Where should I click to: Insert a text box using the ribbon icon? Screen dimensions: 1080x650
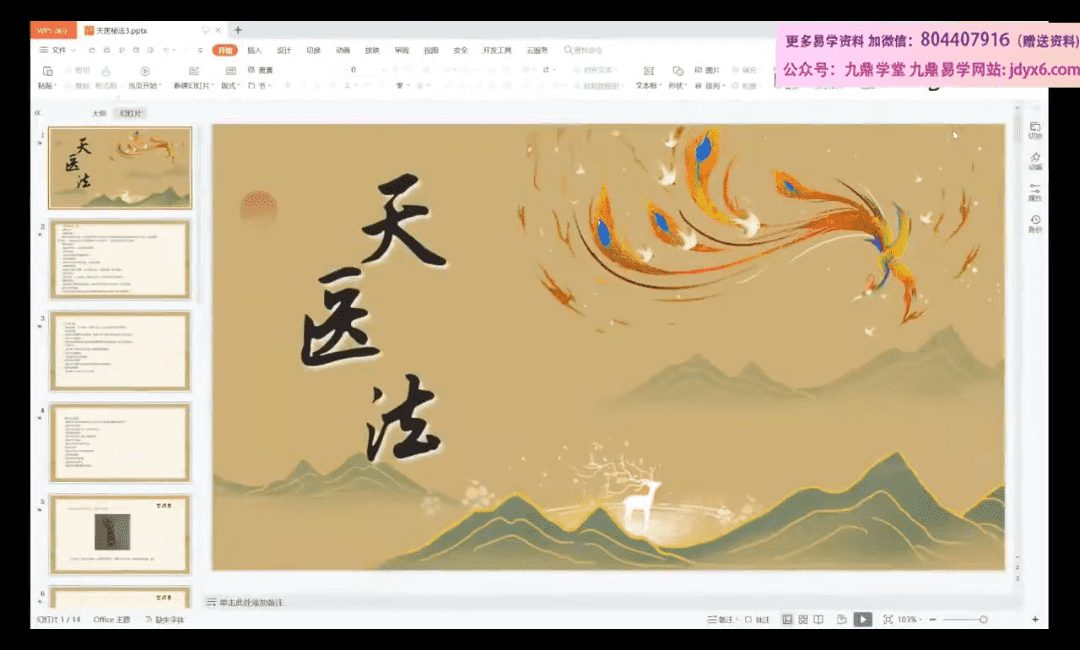pyautogui.click(x=648, y=72)
